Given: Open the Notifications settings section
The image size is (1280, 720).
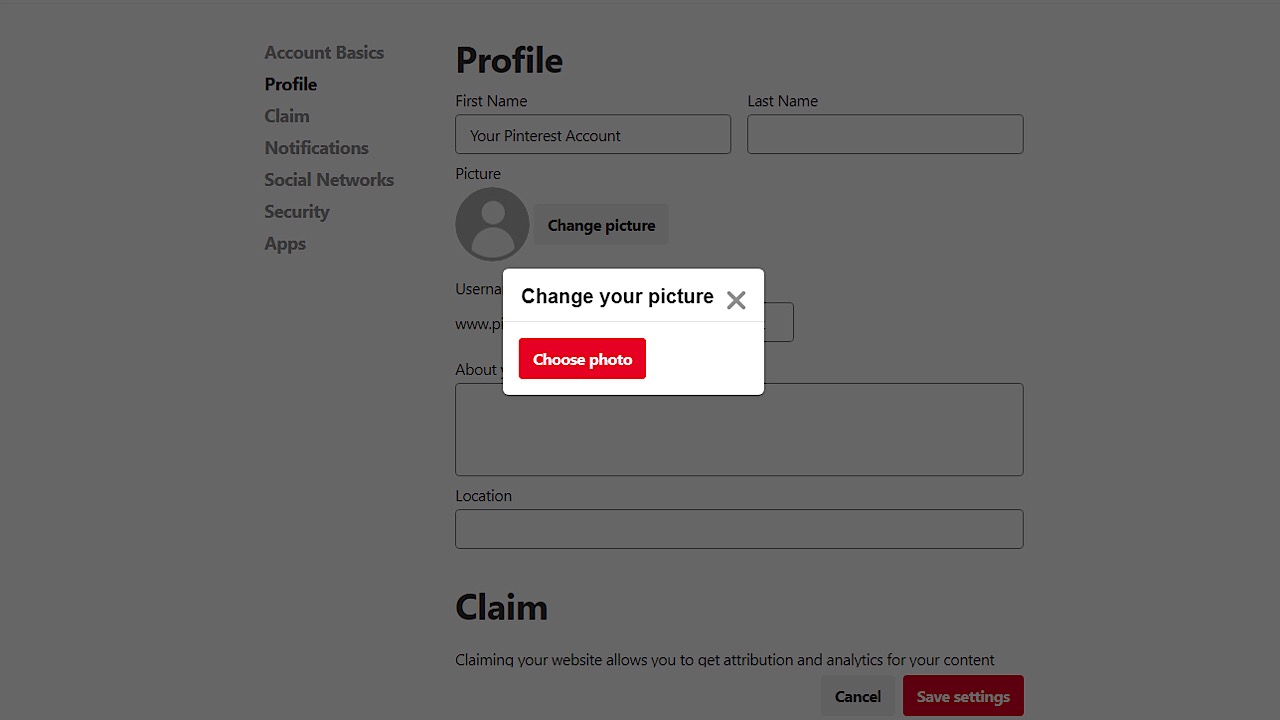Looking at the screenshot, I should [x=316, y=148].
